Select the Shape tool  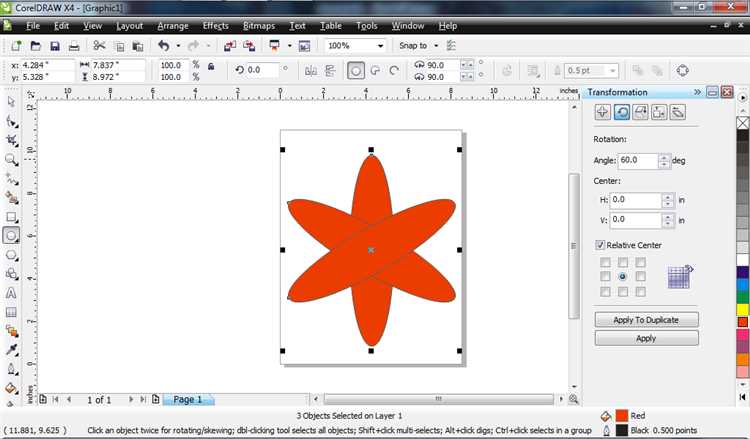coord(11,121)
